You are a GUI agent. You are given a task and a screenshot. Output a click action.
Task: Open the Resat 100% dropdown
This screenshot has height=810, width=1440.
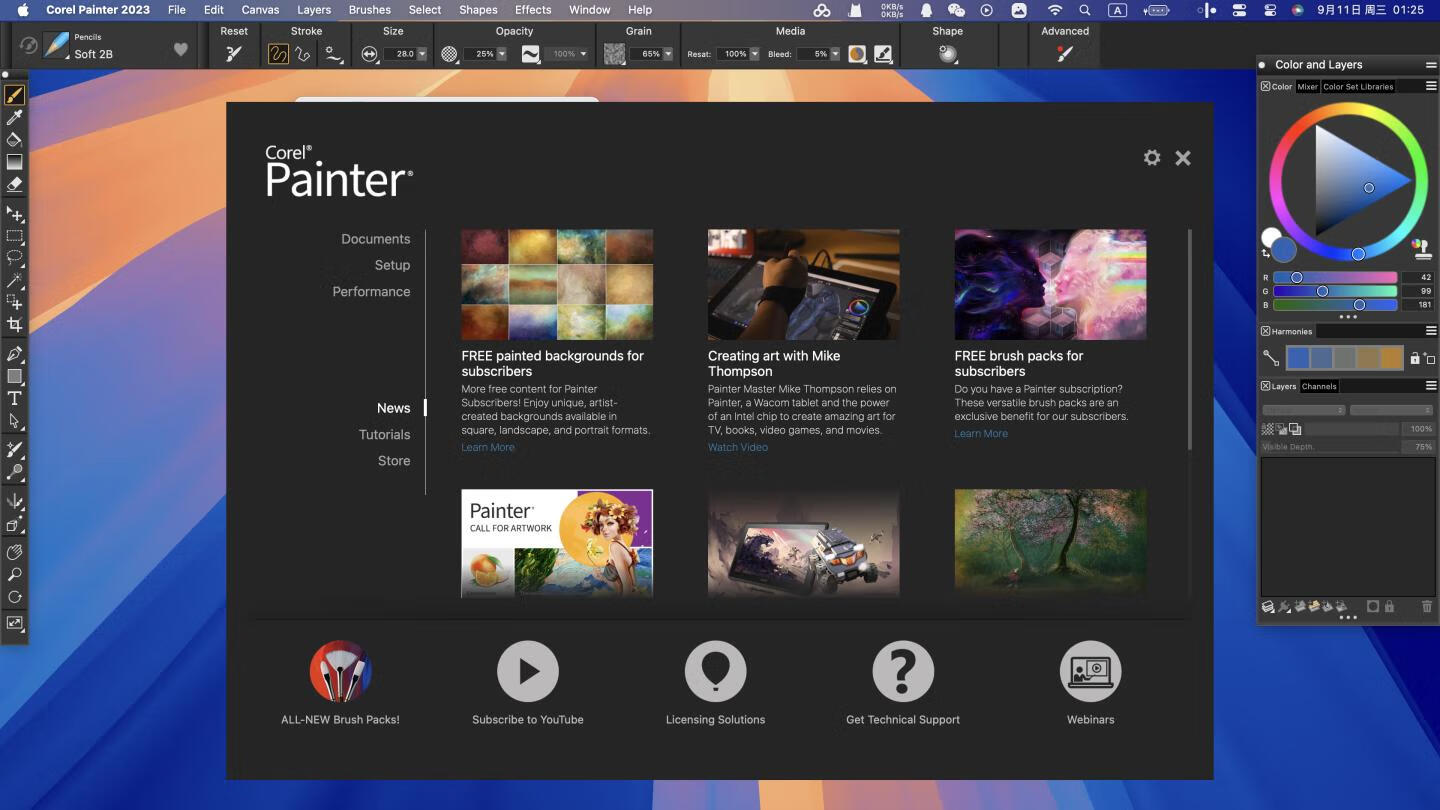(754, 54)
